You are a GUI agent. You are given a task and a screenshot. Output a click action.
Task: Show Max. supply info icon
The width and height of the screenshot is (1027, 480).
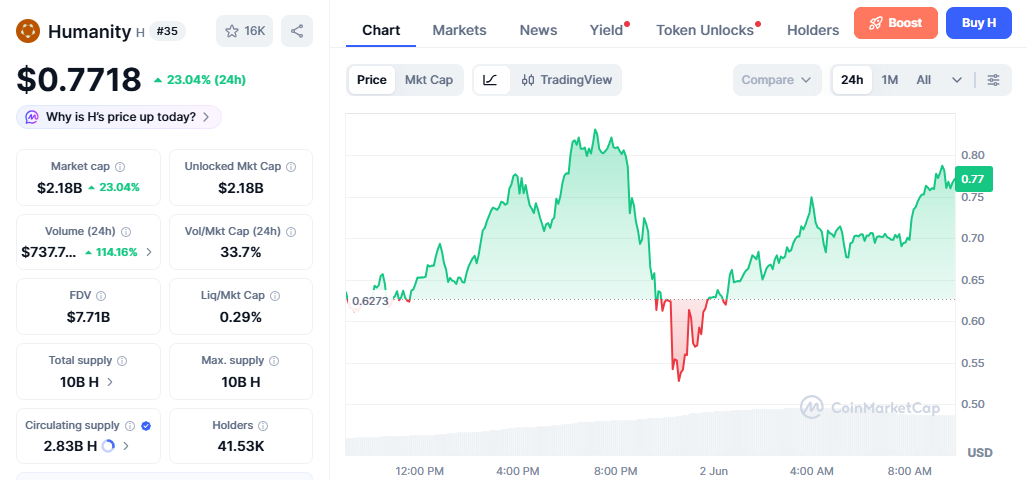274,361
